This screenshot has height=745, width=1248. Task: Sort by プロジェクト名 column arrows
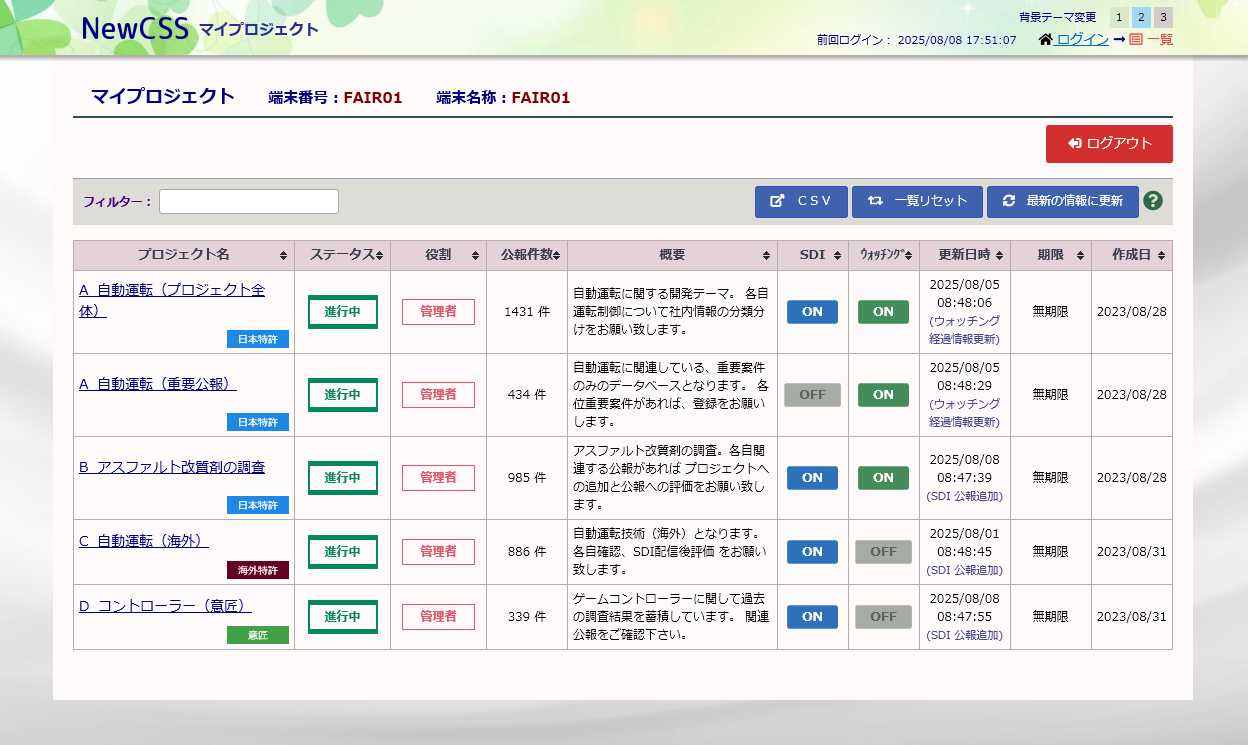[284, 256]
